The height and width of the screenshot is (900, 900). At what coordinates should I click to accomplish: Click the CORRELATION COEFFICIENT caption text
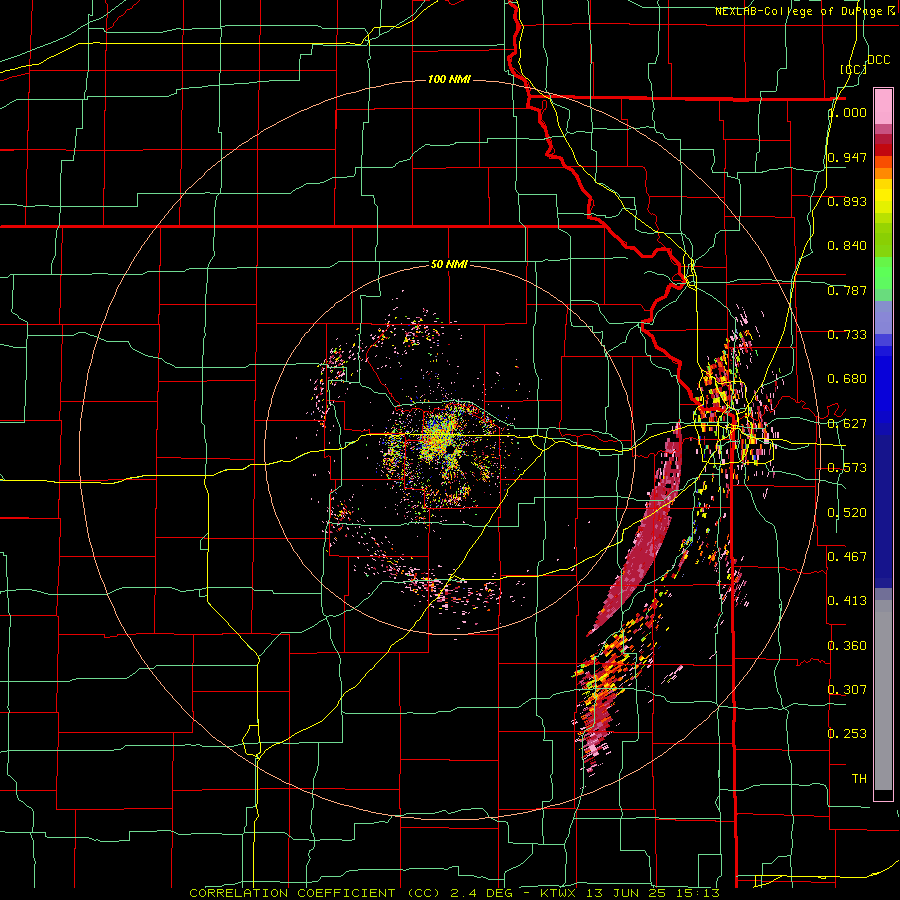coord(292,893)
